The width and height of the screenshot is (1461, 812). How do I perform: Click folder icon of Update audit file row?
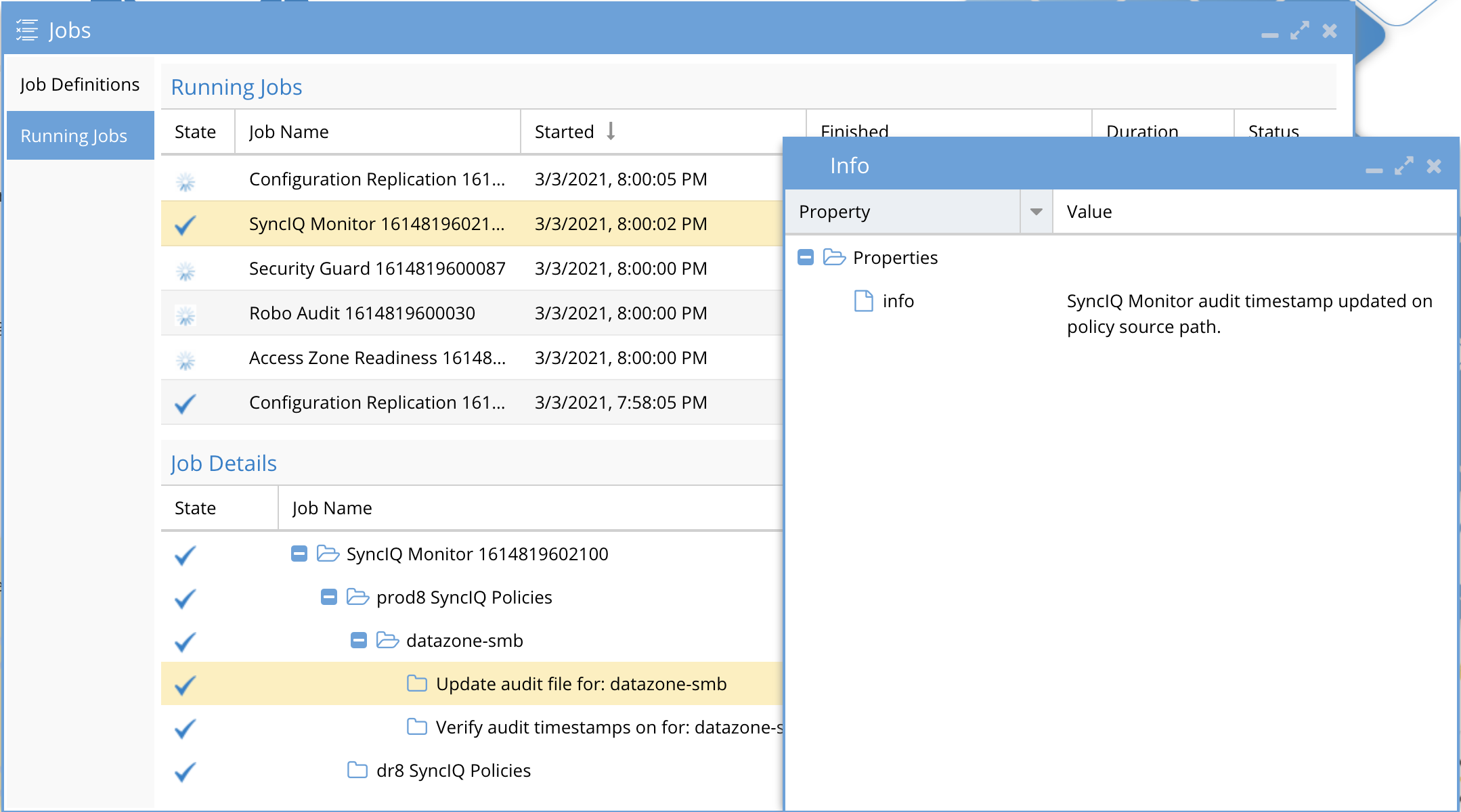(417, 683)
